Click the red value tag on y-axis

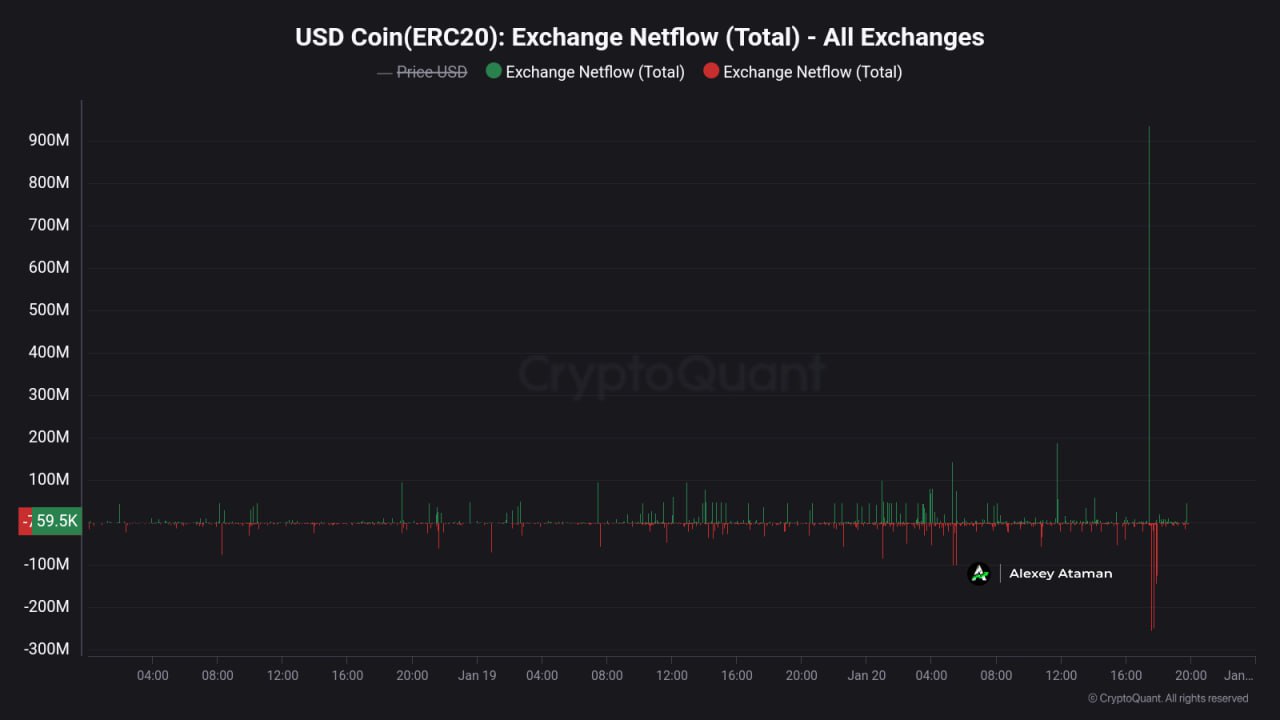coord(25,521)
